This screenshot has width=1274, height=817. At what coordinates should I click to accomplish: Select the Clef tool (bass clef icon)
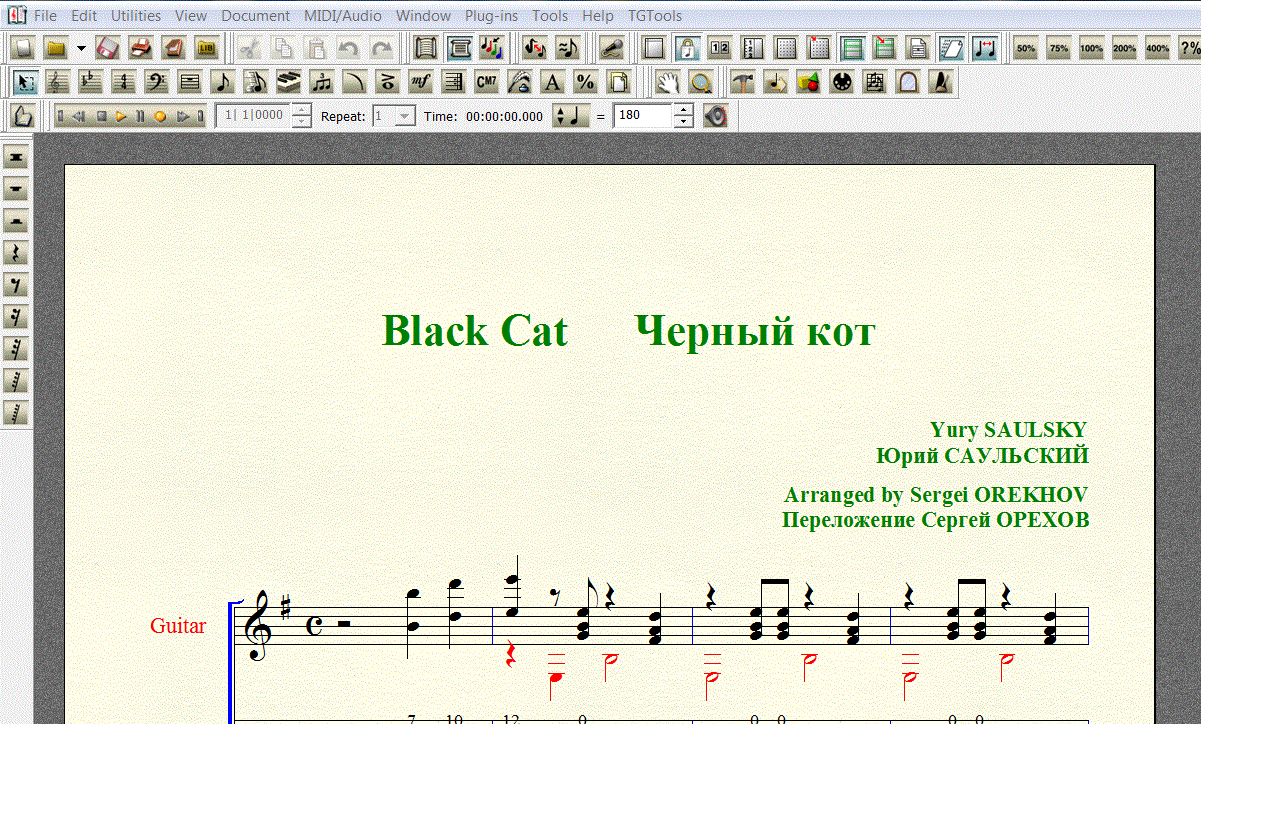pyautogui.click(x=157, y=82)
